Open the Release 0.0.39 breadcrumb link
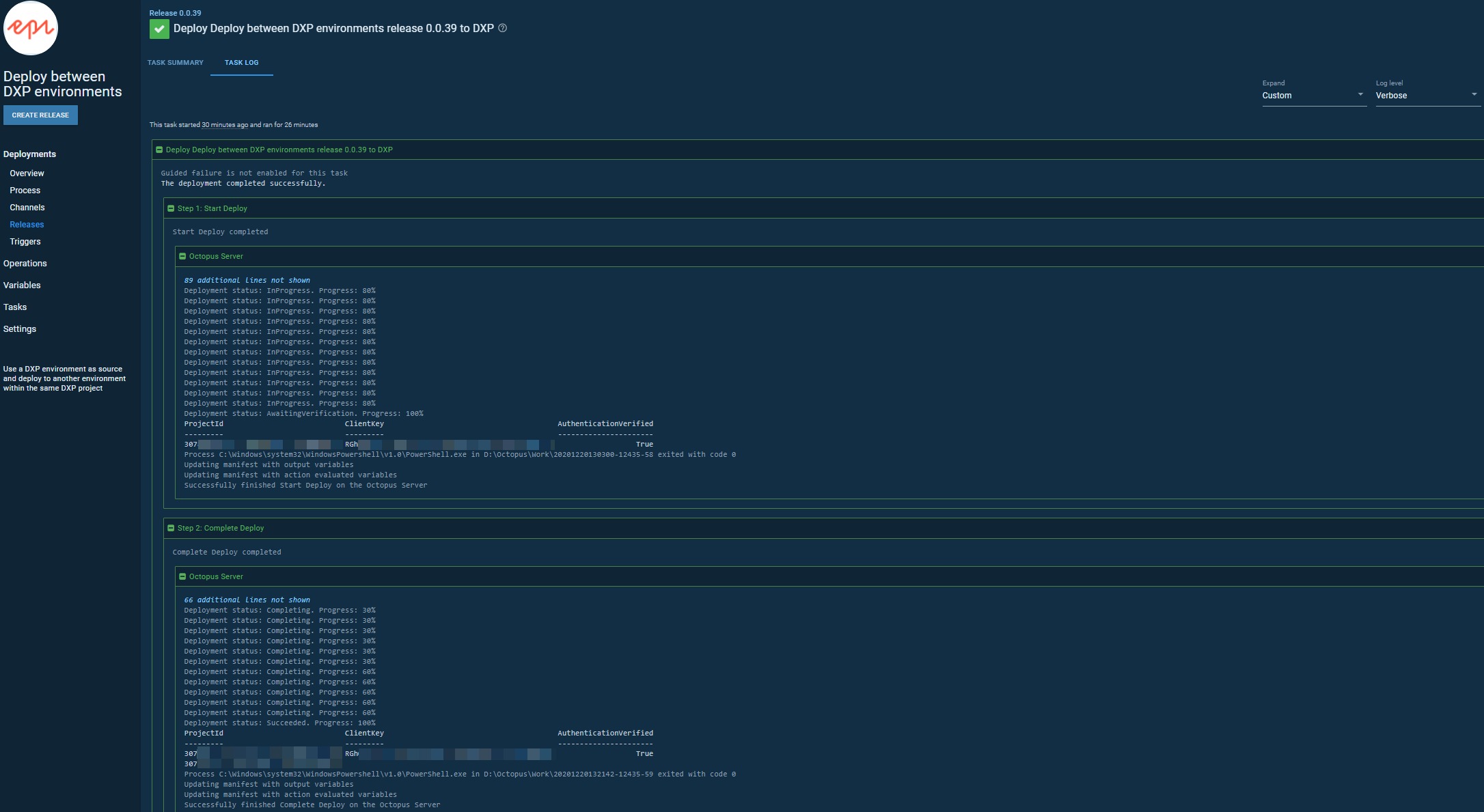 [176, 13]
